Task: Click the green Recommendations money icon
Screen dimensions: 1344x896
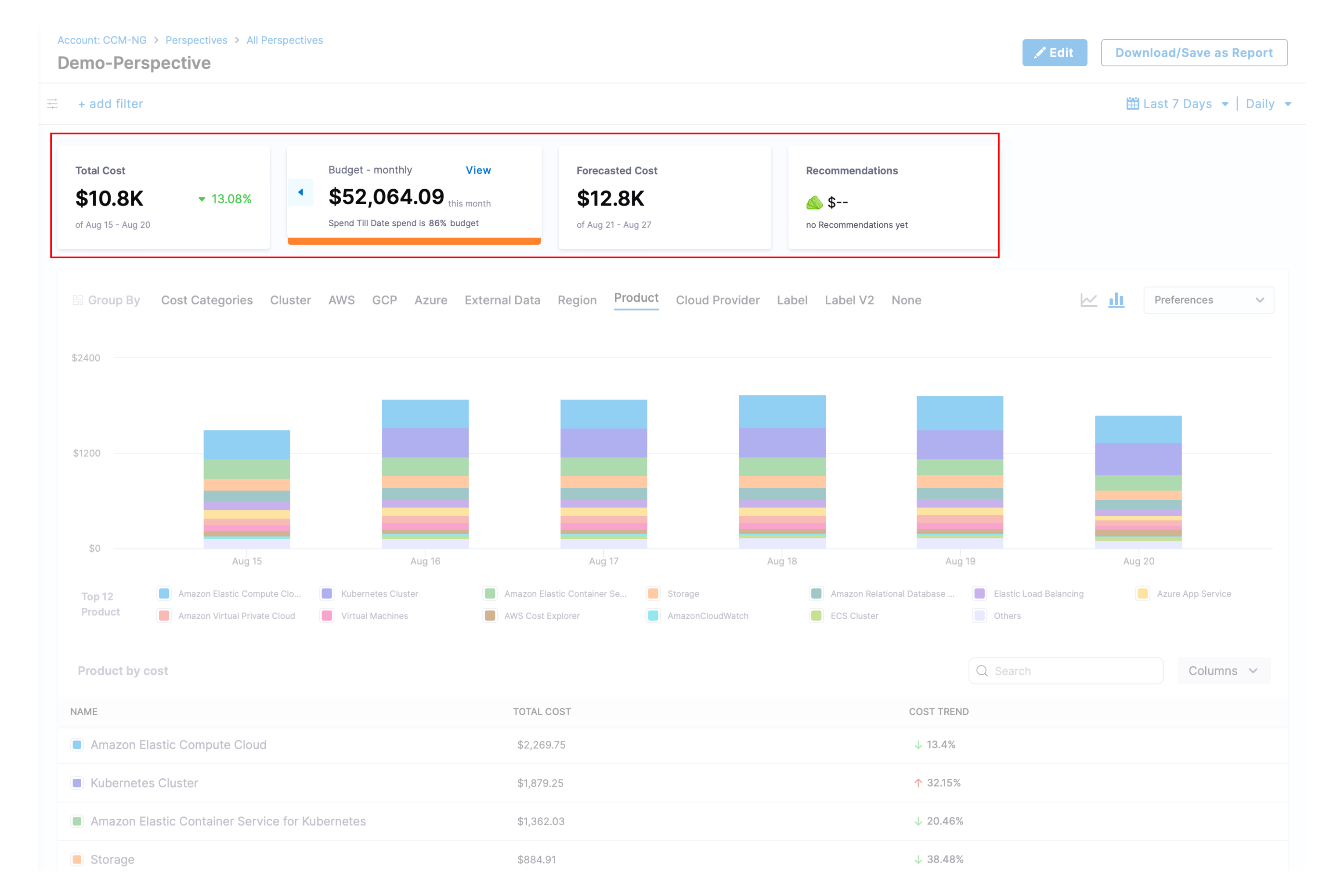Action: pos(814,202)
